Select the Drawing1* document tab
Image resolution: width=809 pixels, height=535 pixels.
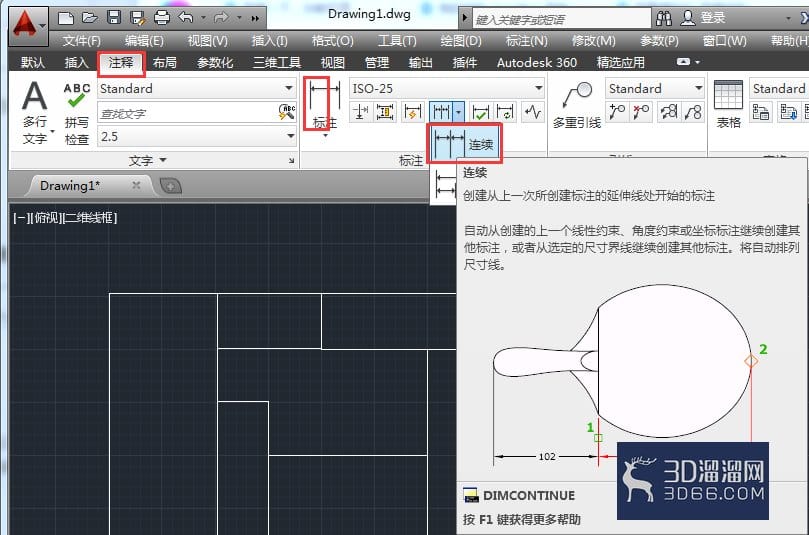70,185
